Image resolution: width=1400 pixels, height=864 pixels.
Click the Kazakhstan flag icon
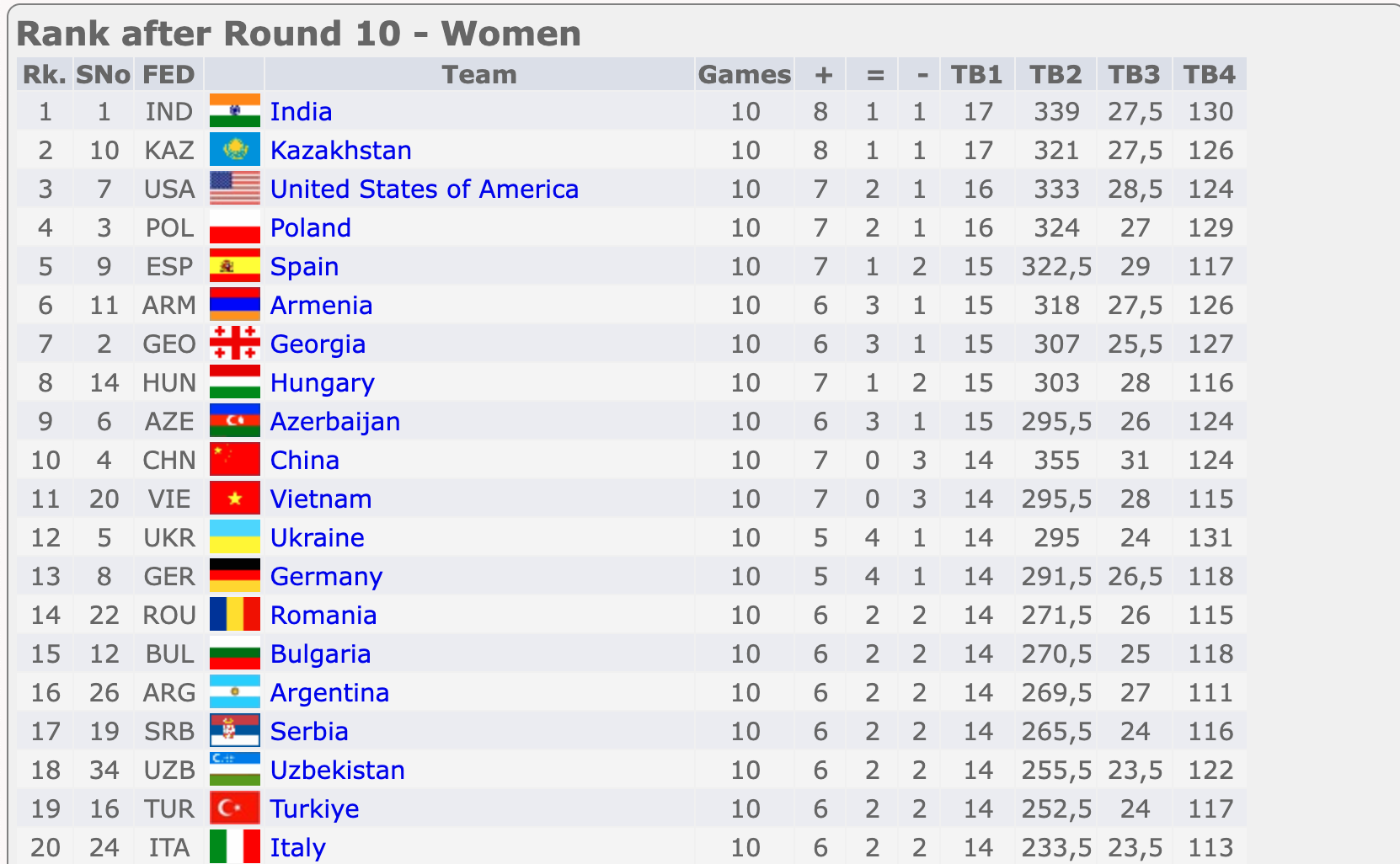point(235,150)
